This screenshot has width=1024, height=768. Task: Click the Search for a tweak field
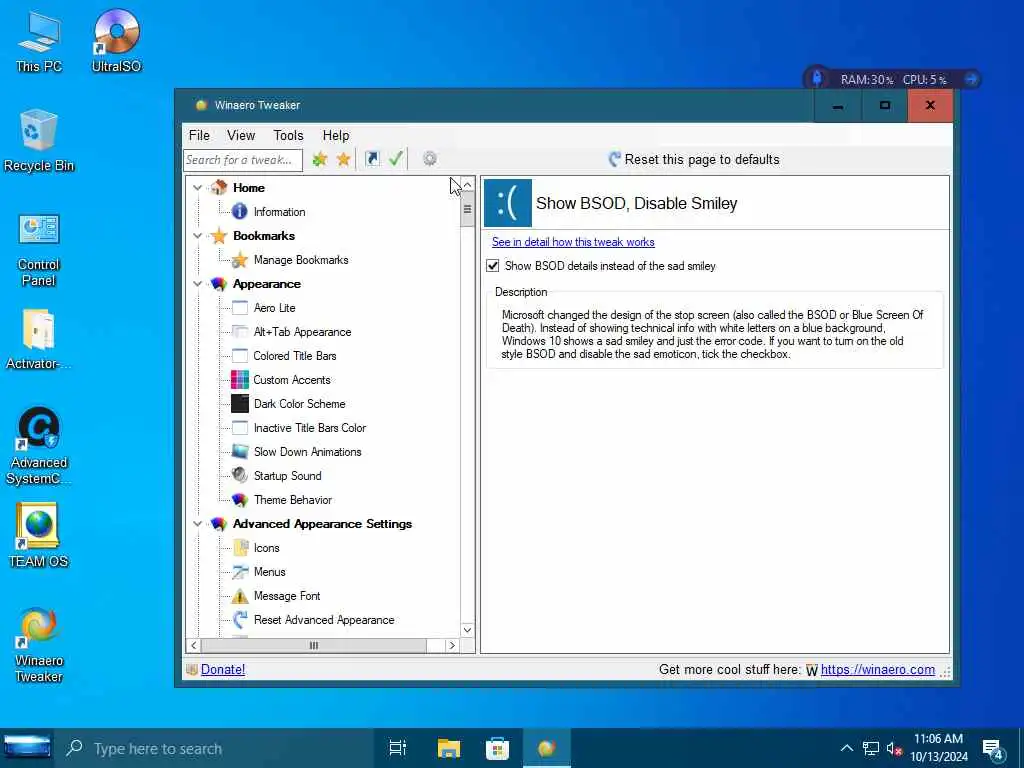coord(242,160)
